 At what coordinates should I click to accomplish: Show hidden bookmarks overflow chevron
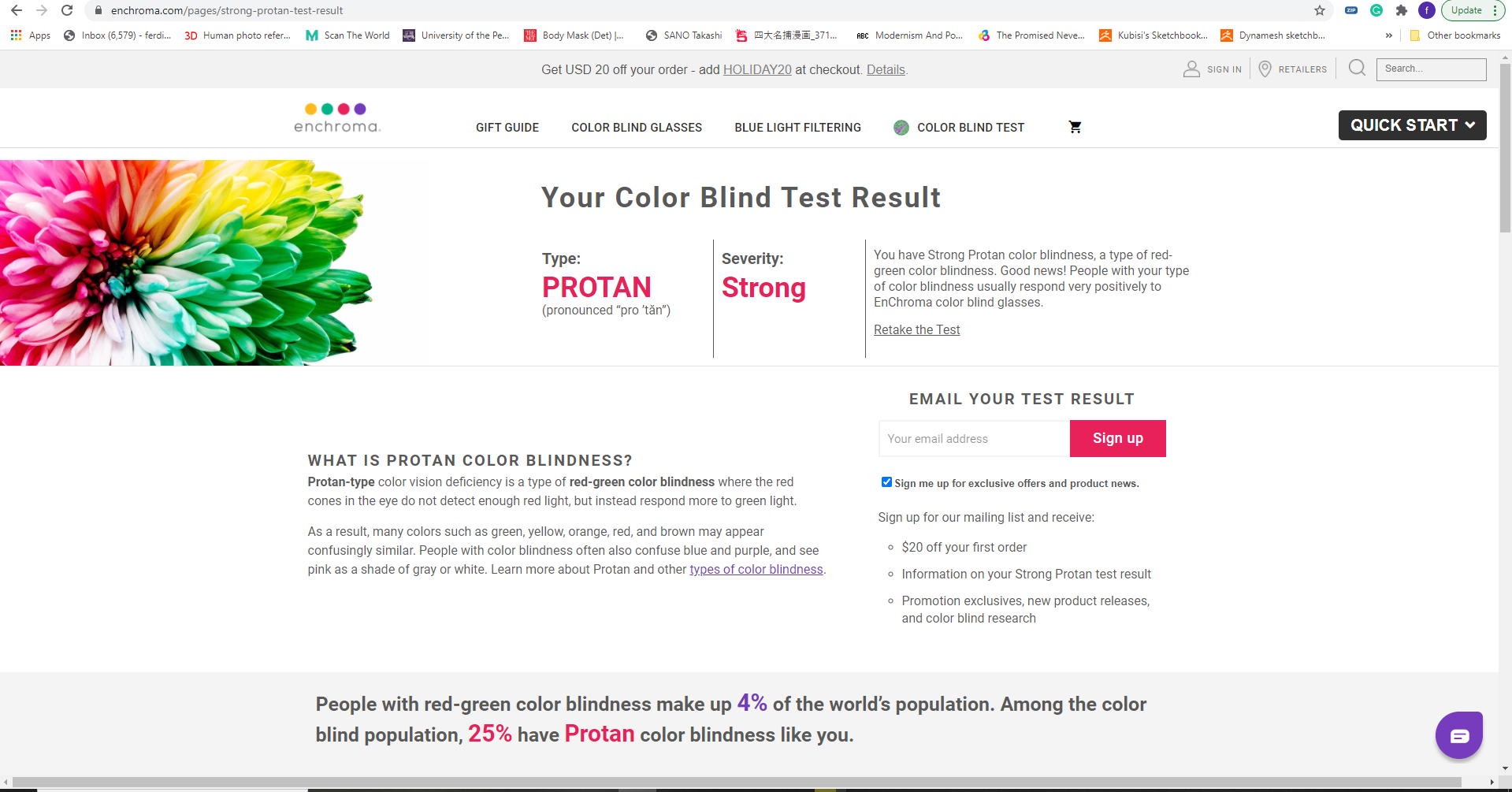(x=1388, y=35)
